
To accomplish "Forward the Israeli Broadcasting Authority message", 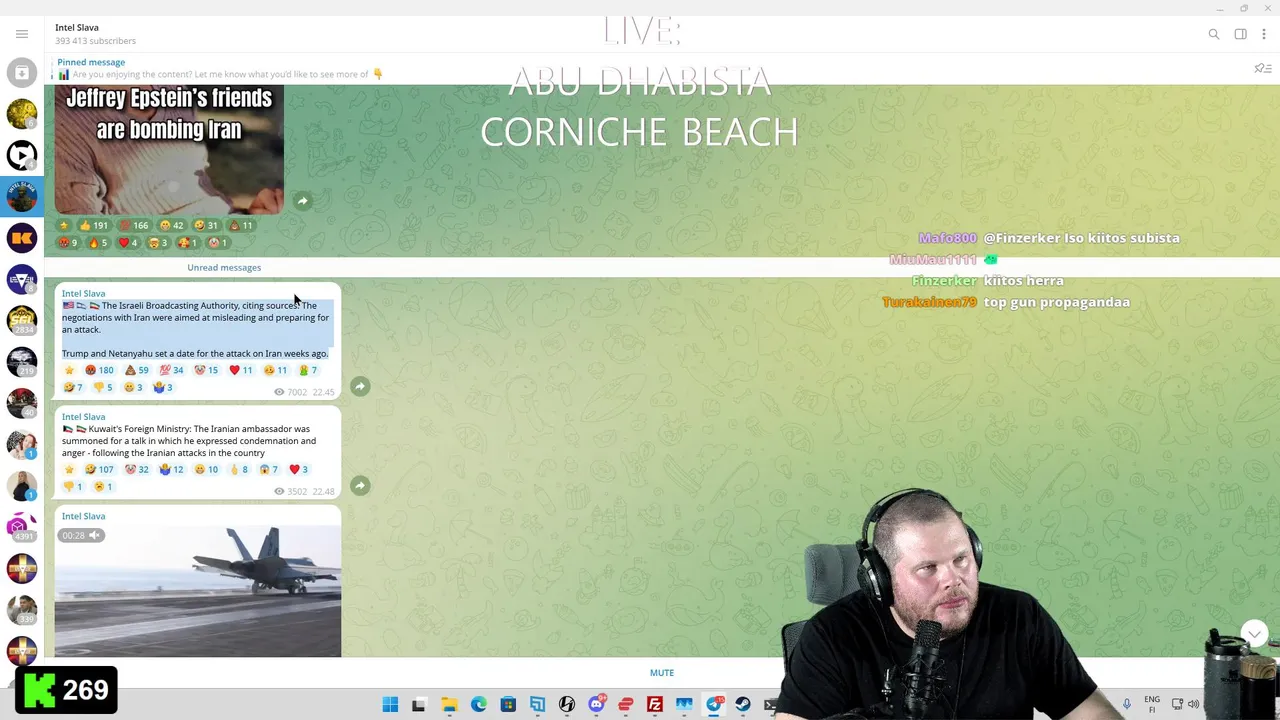I will 360,386.
